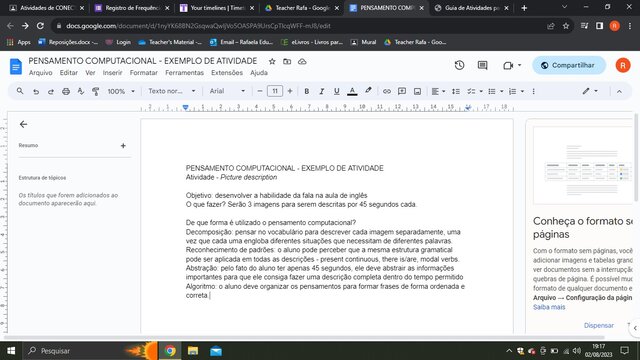Show more toolbar options
This screenshot has height=360, width=640.
(533, 91)
